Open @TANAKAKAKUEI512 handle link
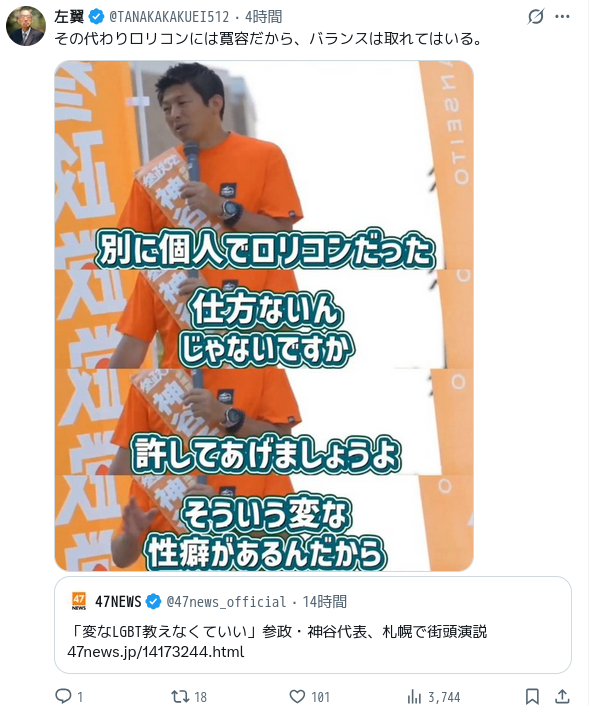The width and height of the screenshot is (597, 705). tap(169, 17)
